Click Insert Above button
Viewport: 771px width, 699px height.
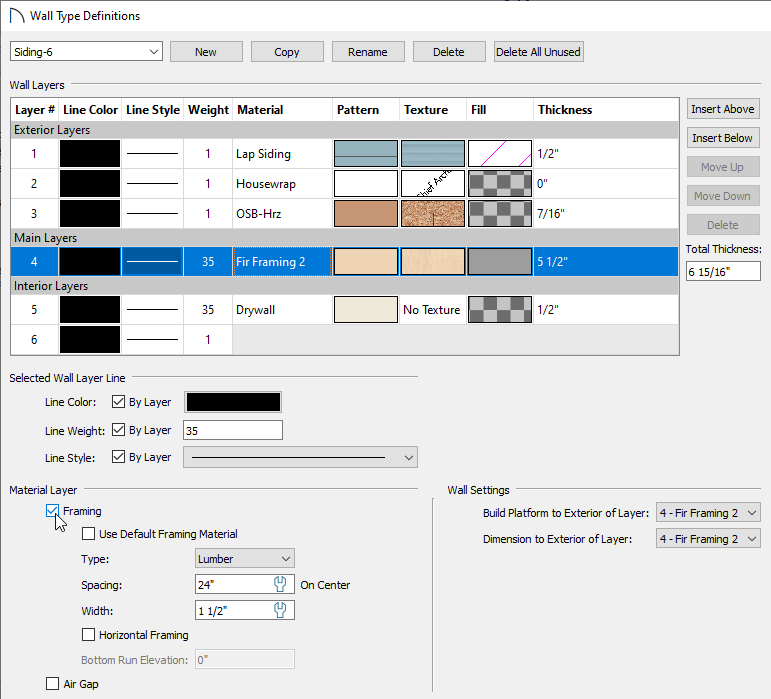coord(723,109)
